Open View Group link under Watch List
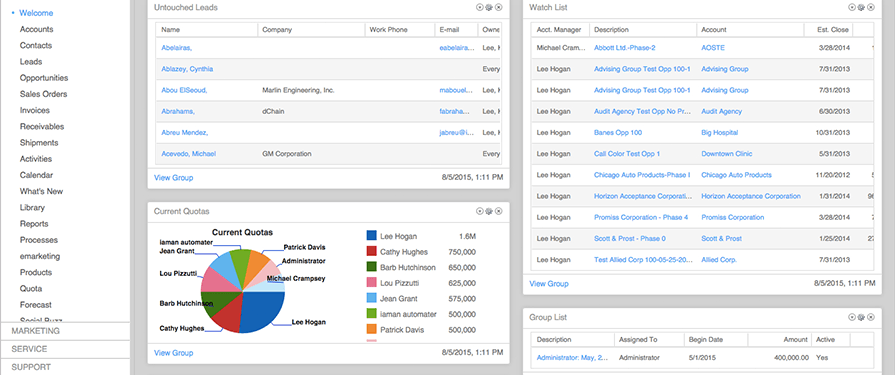This screenshot has width=895, height=375. pos(549,284)
